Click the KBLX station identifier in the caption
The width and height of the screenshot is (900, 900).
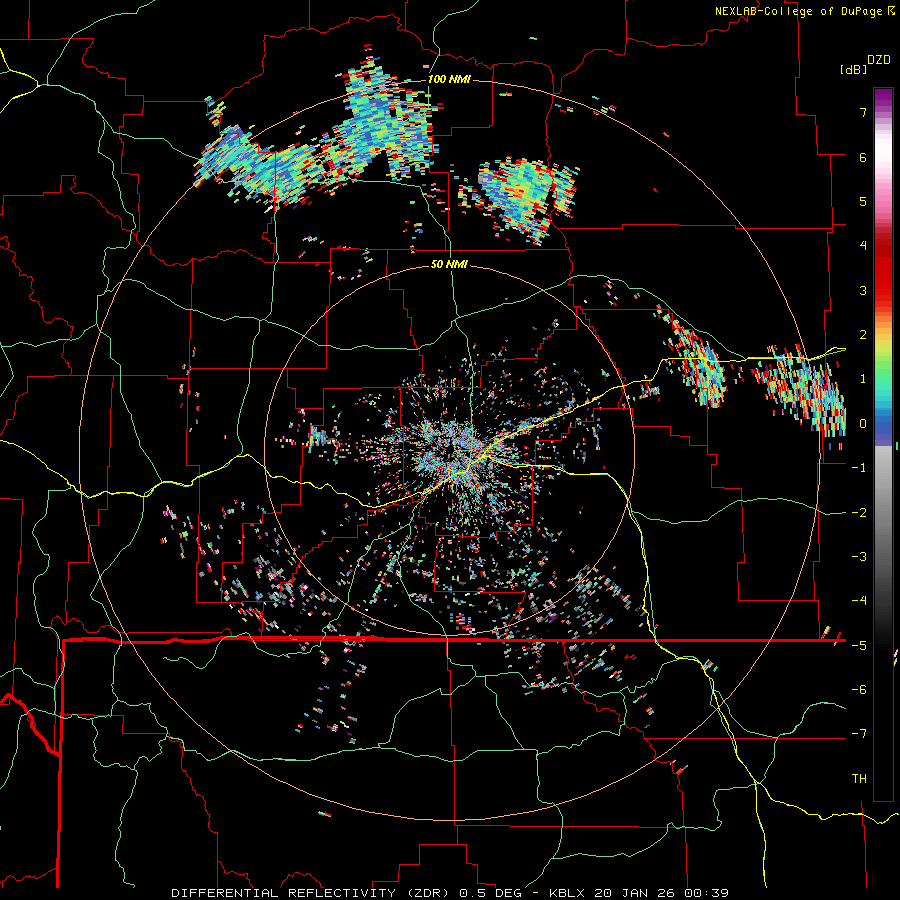[567, 893]
